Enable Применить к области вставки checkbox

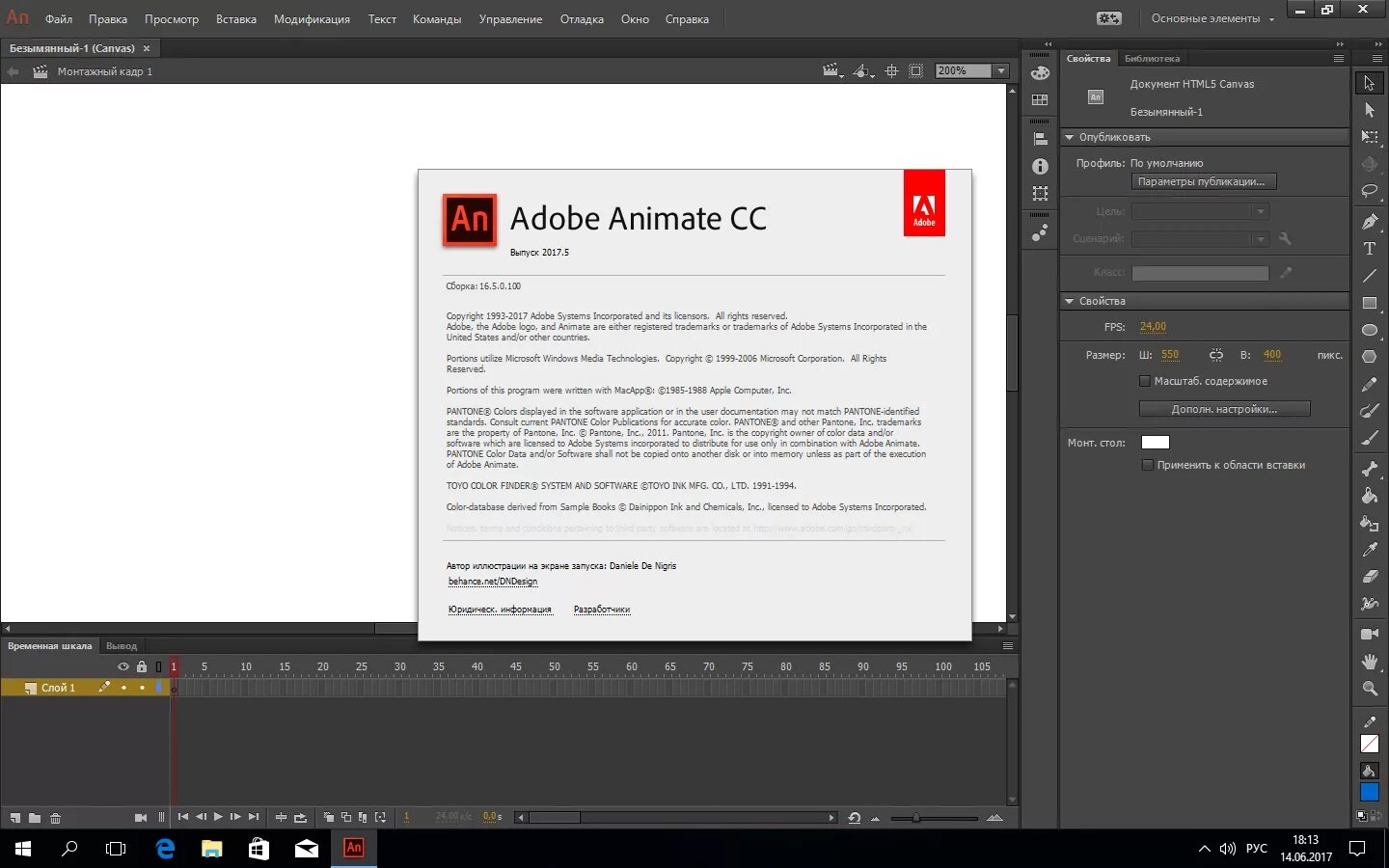click(x=1148, y=465)
